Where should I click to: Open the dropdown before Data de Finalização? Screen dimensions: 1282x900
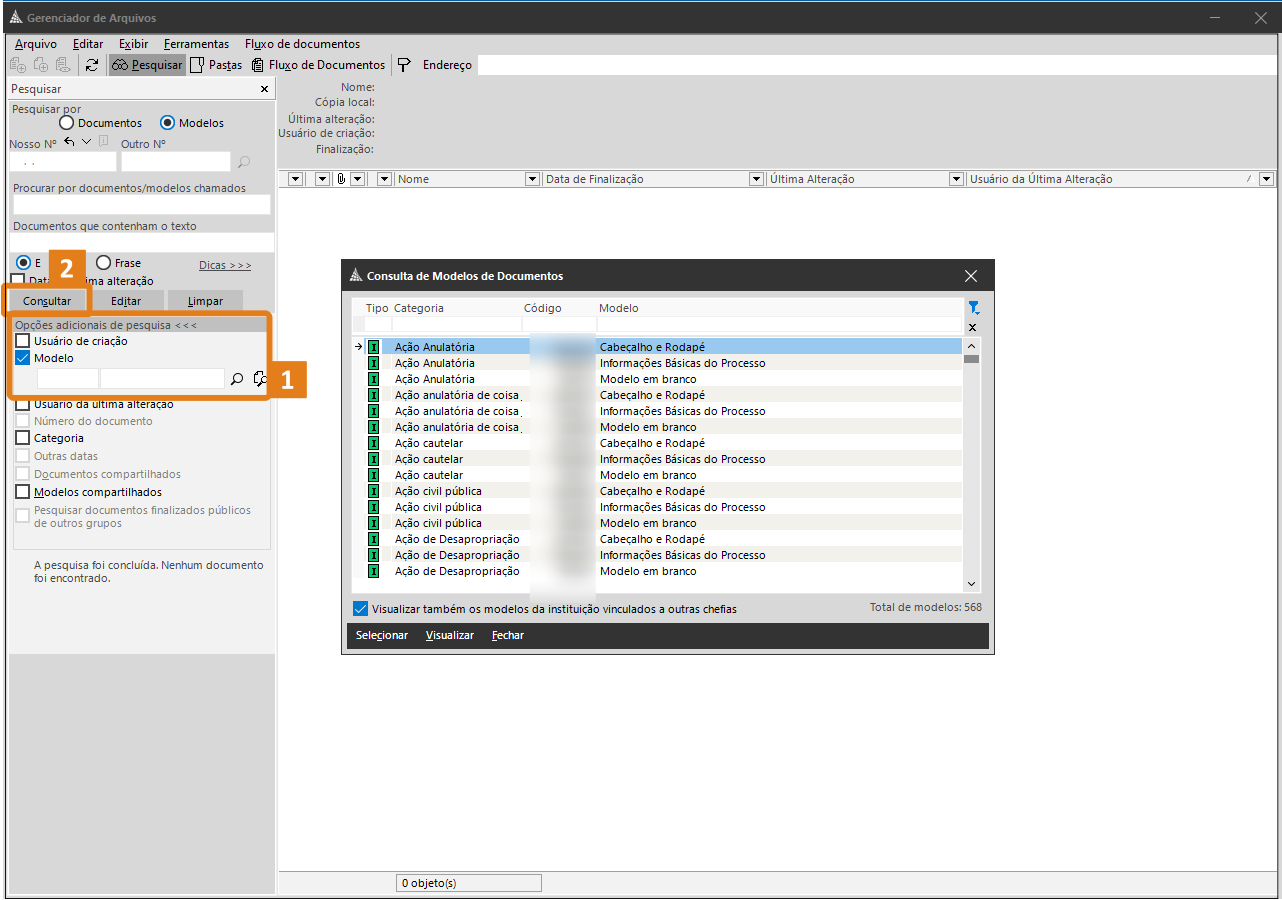533,179
